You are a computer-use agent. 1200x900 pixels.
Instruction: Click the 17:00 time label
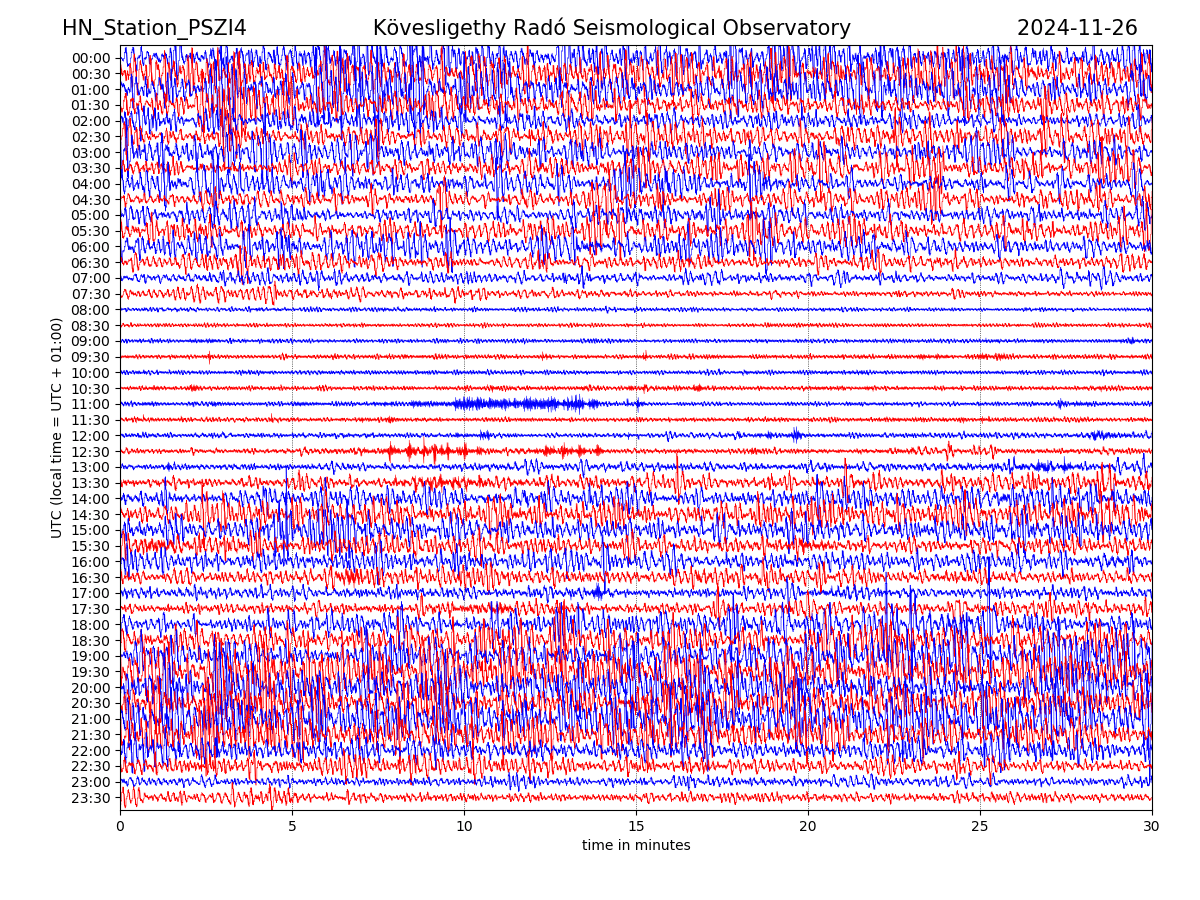pyautogui.click(x=90, y=593)
